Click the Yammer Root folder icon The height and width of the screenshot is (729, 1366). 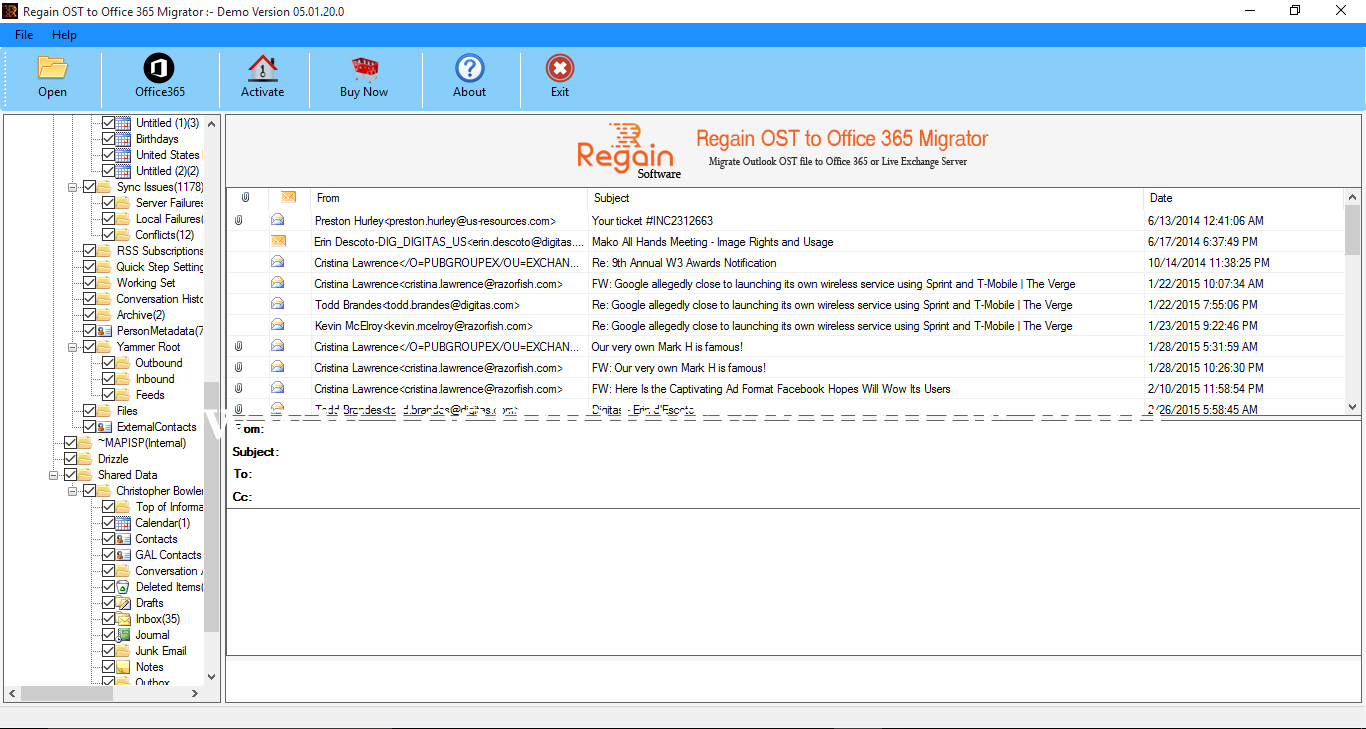coord(105,347)
